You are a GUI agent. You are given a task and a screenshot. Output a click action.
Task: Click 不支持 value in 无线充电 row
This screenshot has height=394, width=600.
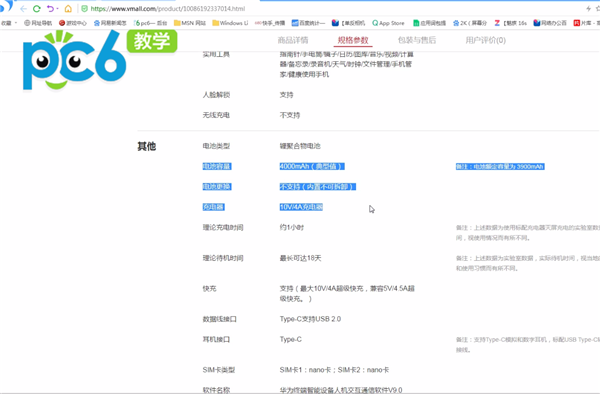pyautogui.click(x=290, y=115)
